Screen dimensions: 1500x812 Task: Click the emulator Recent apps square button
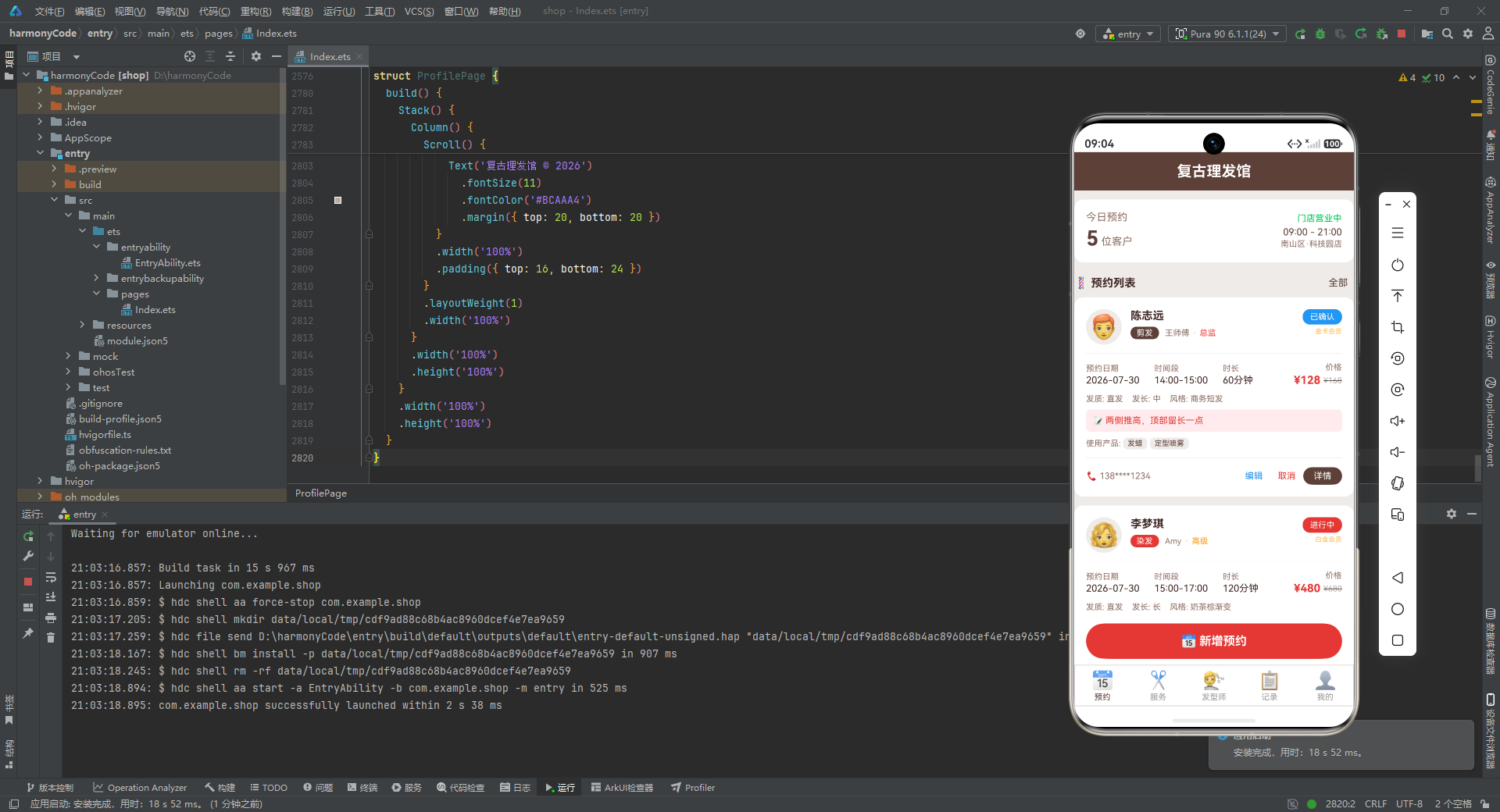click(x=1398, y=640)
